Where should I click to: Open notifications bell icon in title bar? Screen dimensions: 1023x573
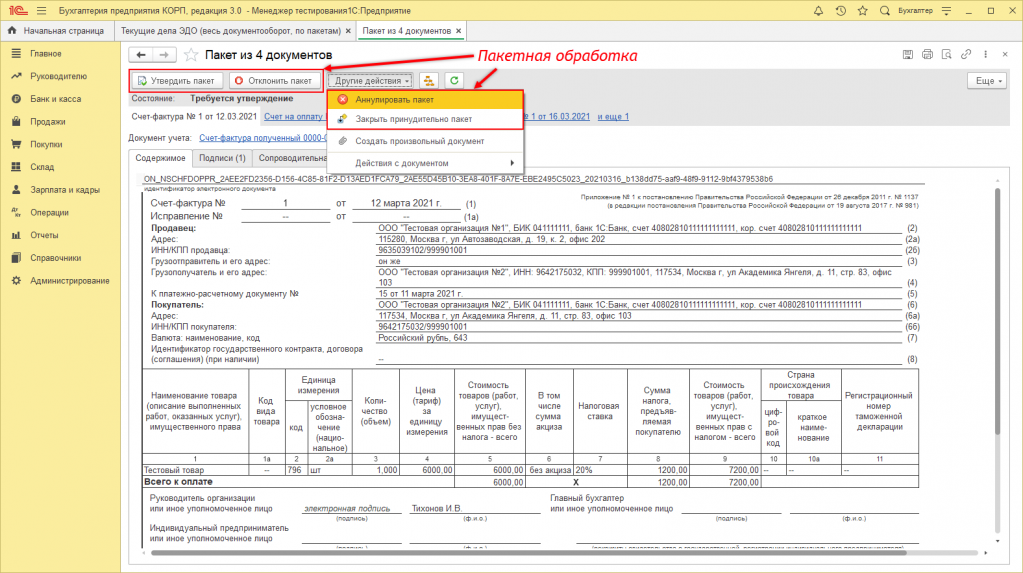coord(818,10)
